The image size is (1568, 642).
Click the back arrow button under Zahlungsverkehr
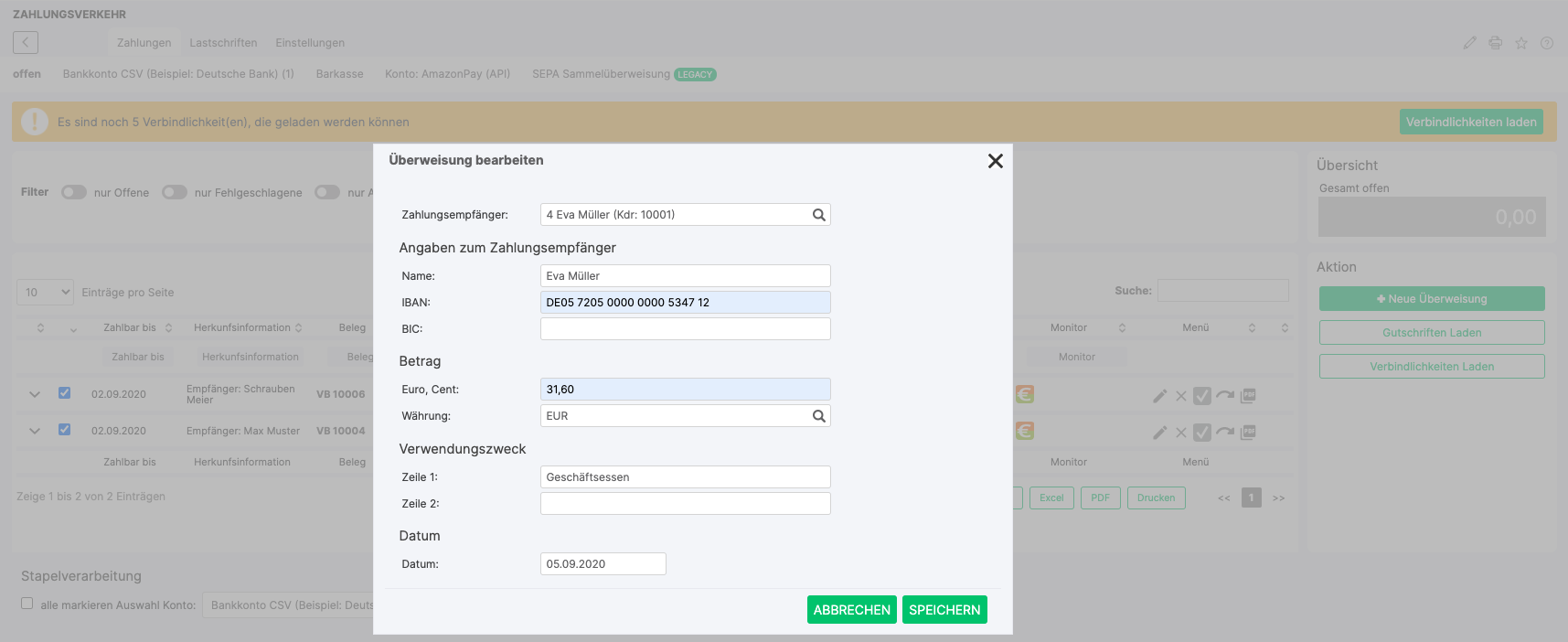coord(26,42)
